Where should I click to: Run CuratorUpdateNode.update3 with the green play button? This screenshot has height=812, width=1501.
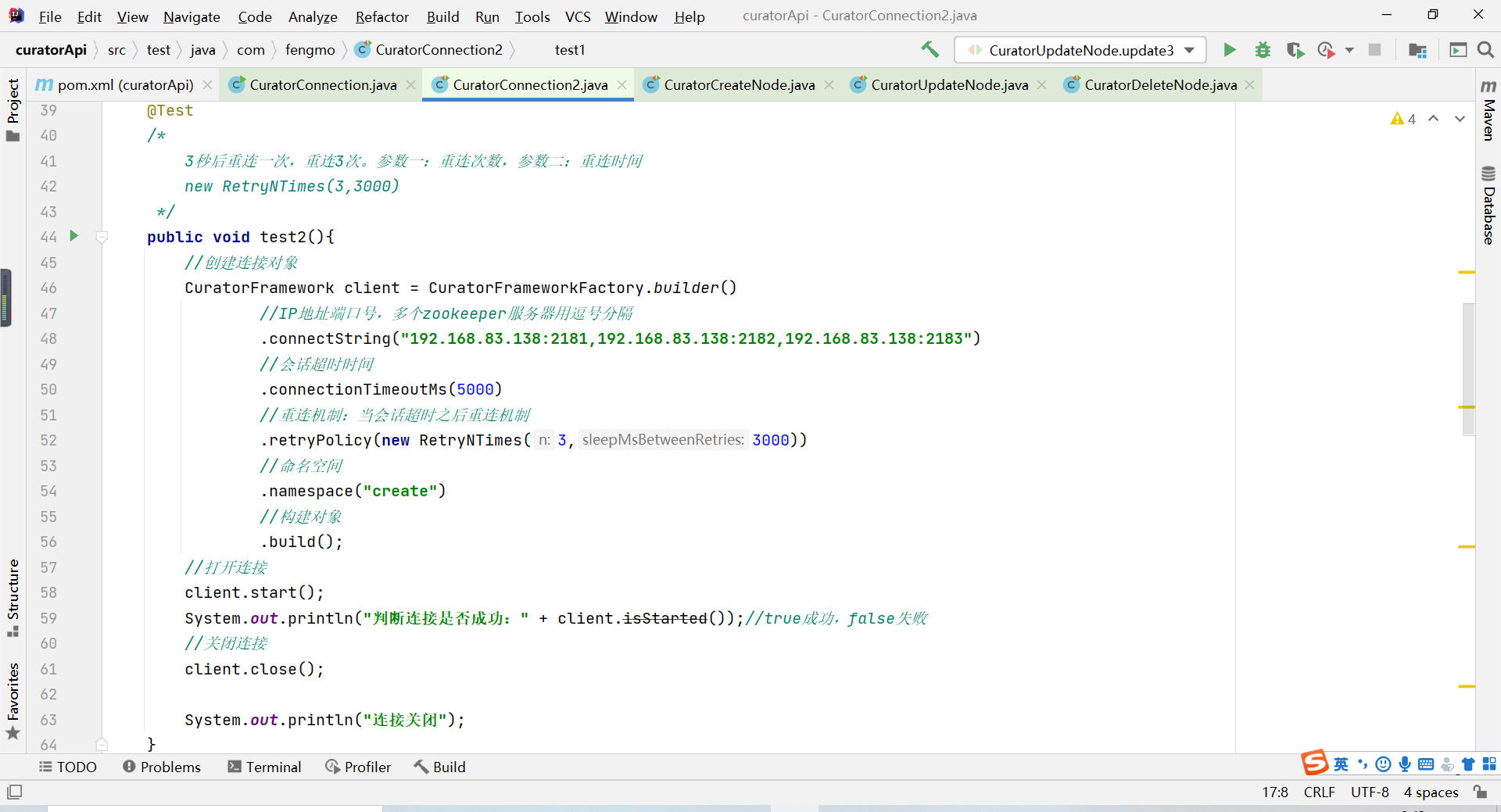tap(1230, 50)
